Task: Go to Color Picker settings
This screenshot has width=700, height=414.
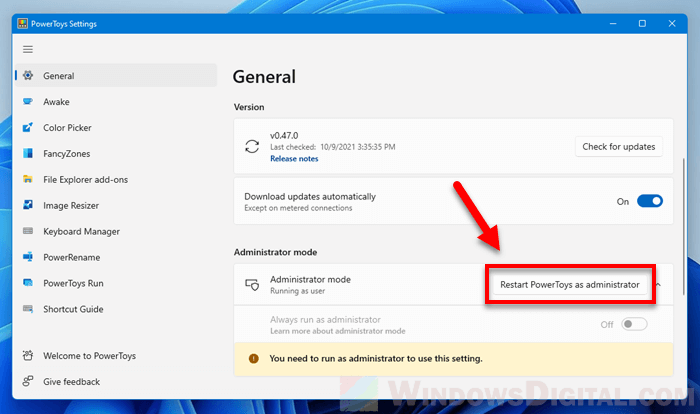Action: pyautogui.click(x=116, y=127)
